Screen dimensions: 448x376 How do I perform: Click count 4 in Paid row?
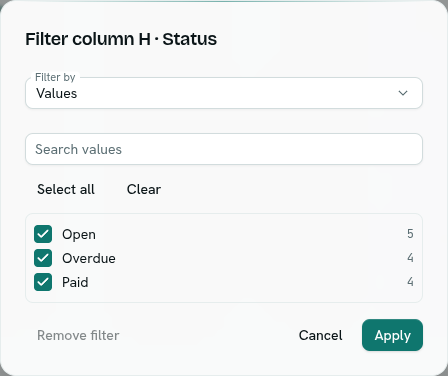click(x=410, y=282)
